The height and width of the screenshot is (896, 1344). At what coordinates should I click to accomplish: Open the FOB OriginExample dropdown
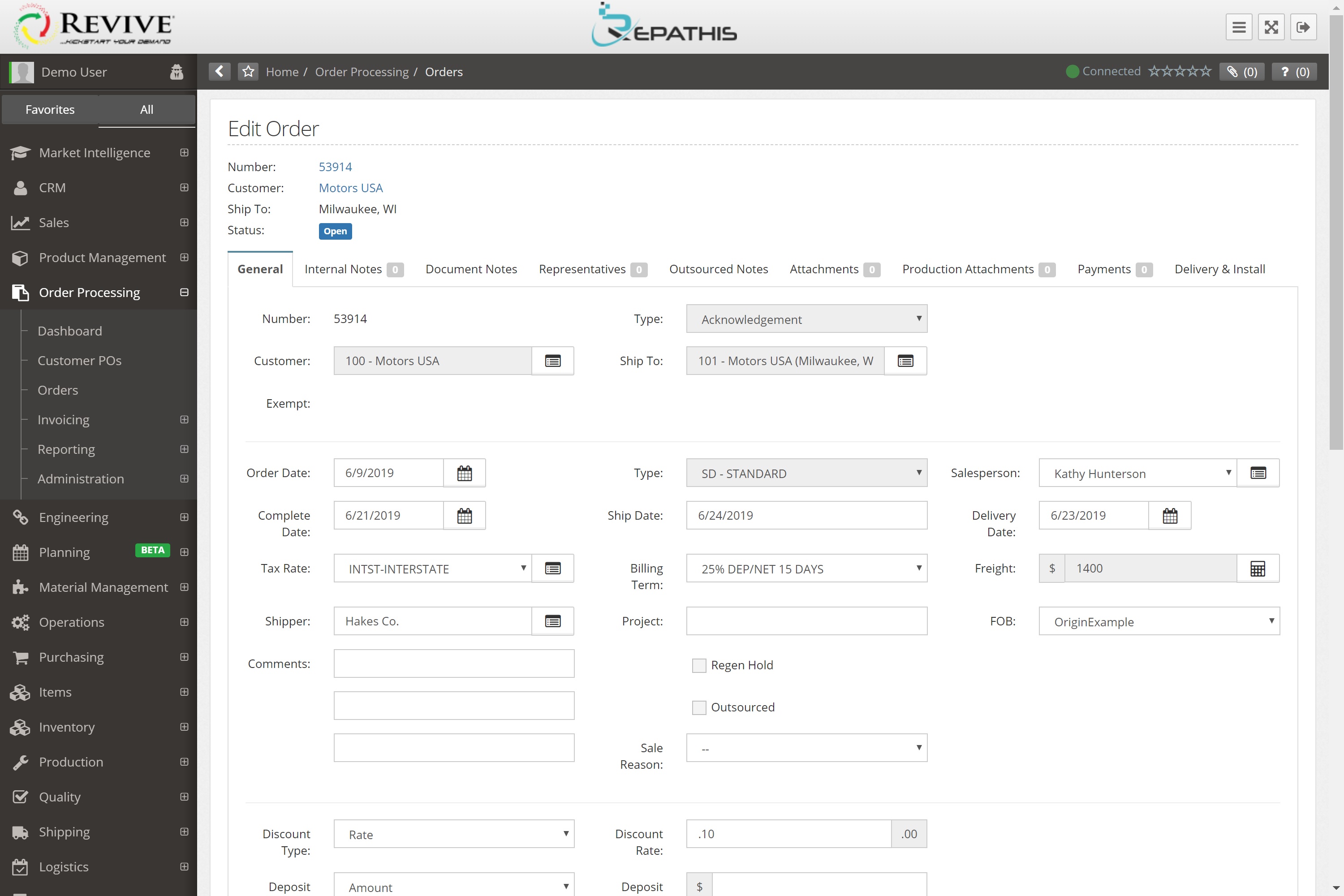click(x=1159, y=621)
